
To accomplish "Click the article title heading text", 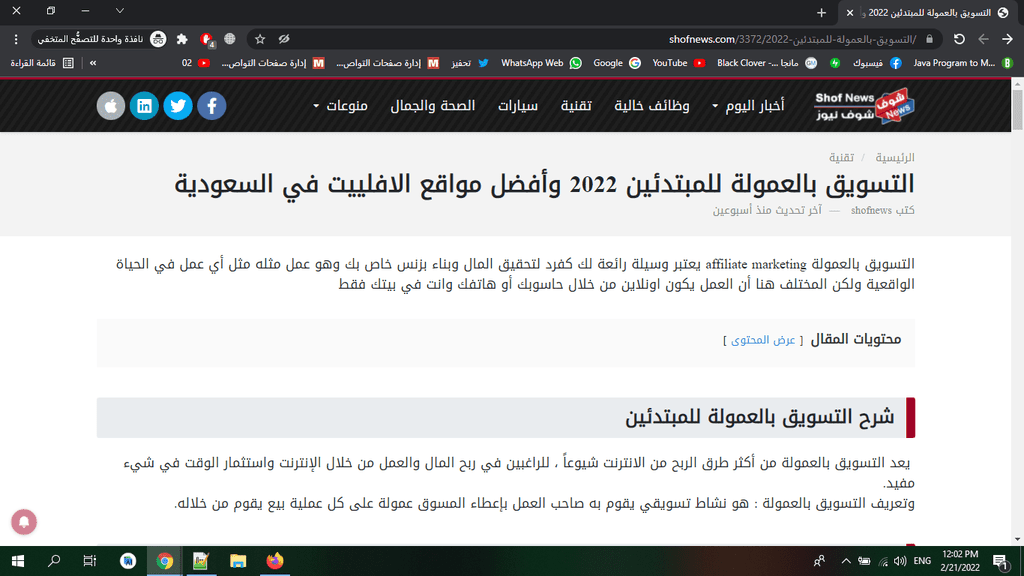I will (544, 184).
